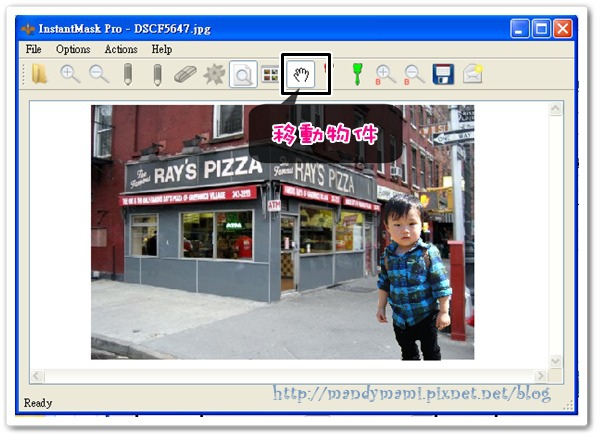Click the zoom in background (B) icon
Viewport: 600px width, 438px height.
point(385,75)
